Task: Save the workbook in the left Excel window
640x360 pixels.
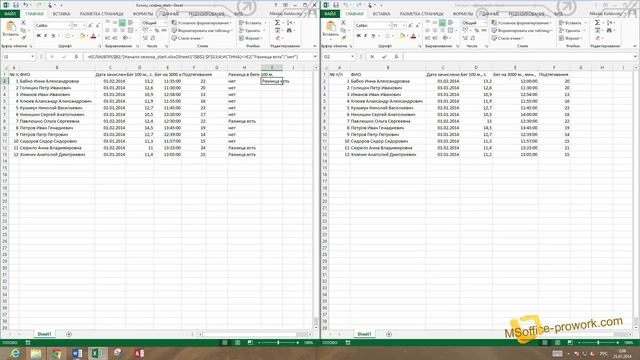Action: point(16,5)
